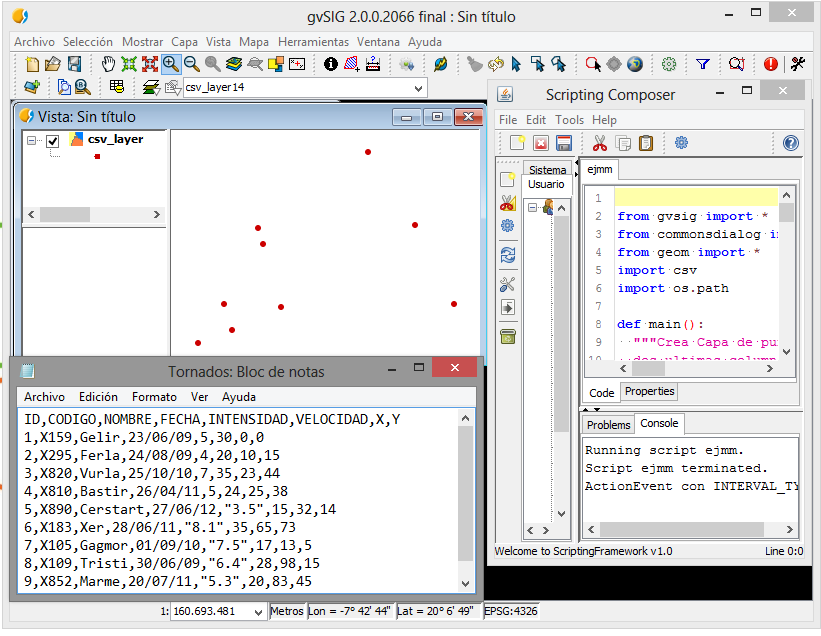Switch to the Usuario tab
This screenshot has height=636, width=821.
tap(546, 184)
